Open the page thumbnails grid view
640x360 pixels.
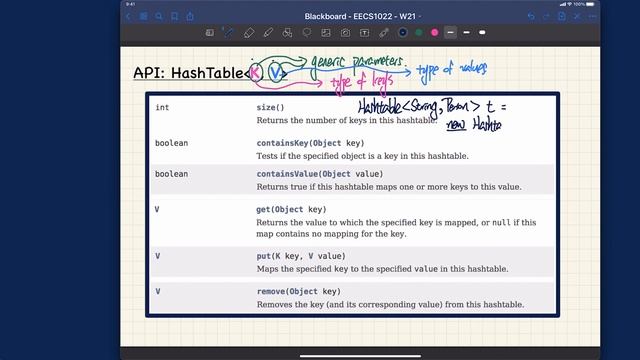(x=143, y=16)
